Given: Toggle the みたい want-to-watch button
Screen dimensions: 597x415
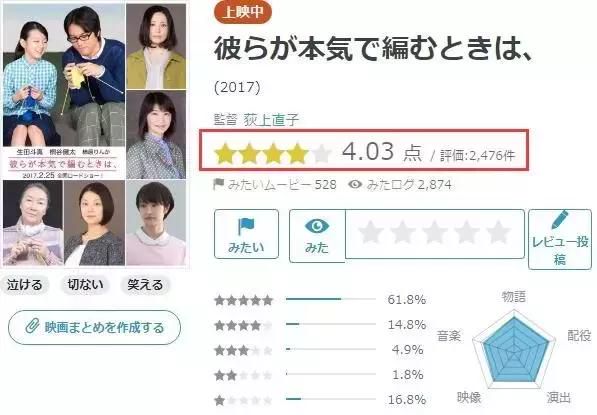Looking at the screenshot, I should (x=246, y=234).
